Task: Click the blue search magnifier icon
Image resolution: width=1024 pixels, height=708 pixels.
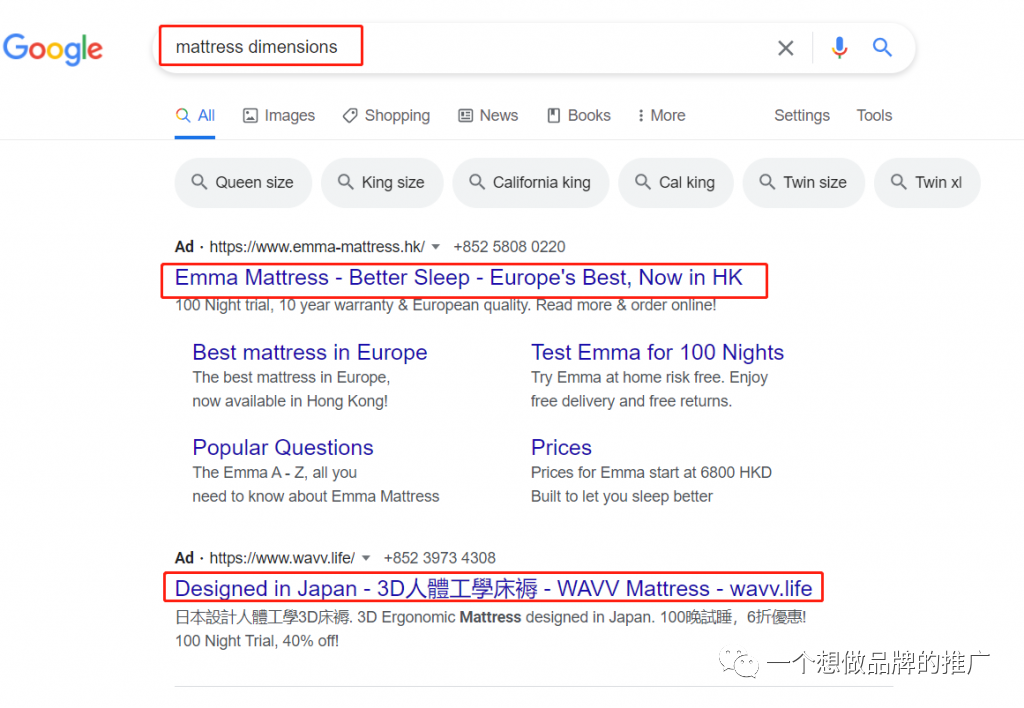Action: pos(882,47)
